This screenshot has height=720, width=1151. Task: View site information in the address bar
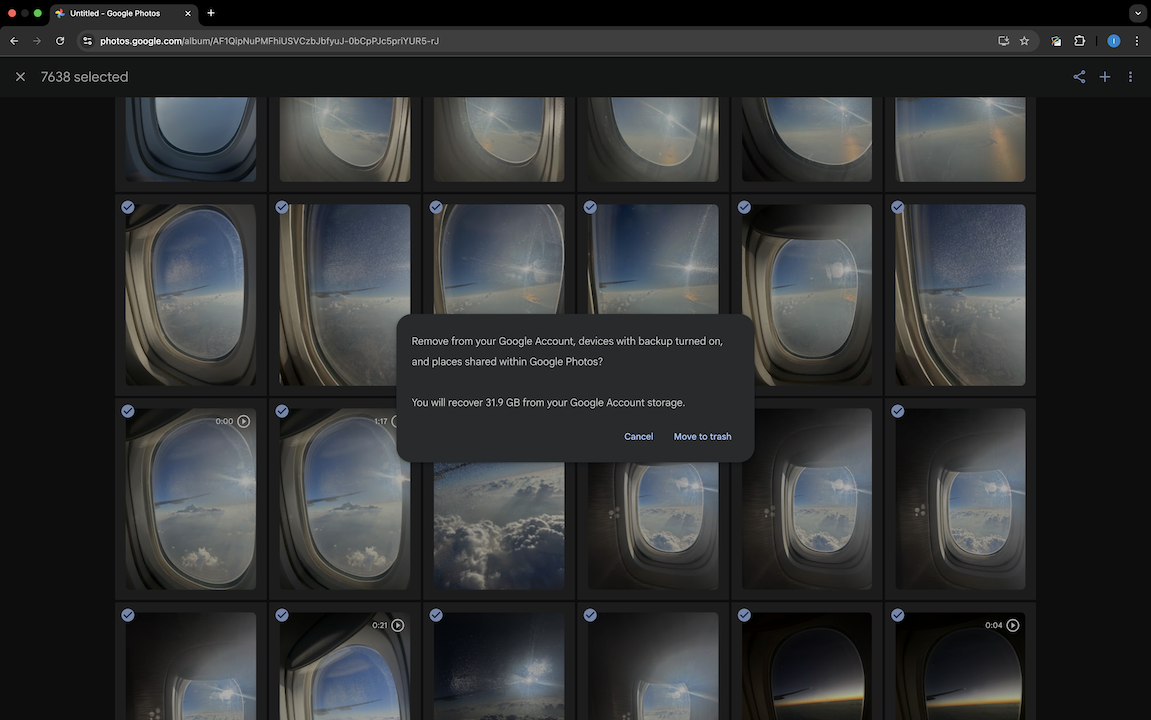click(87, 41)
